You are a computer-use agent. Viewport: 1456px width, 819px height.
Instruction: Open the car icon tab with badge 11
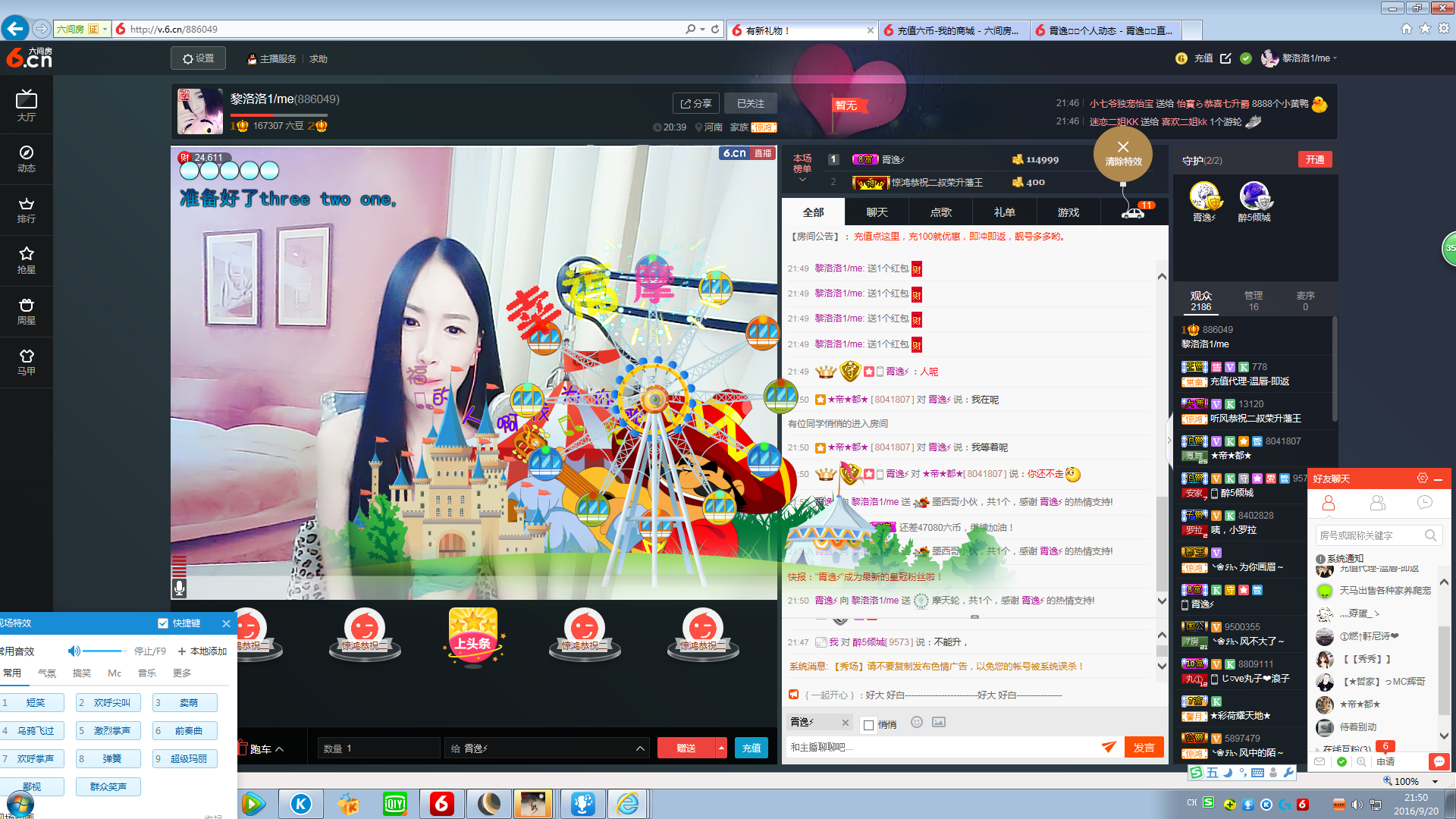[x=1133, y=212]
